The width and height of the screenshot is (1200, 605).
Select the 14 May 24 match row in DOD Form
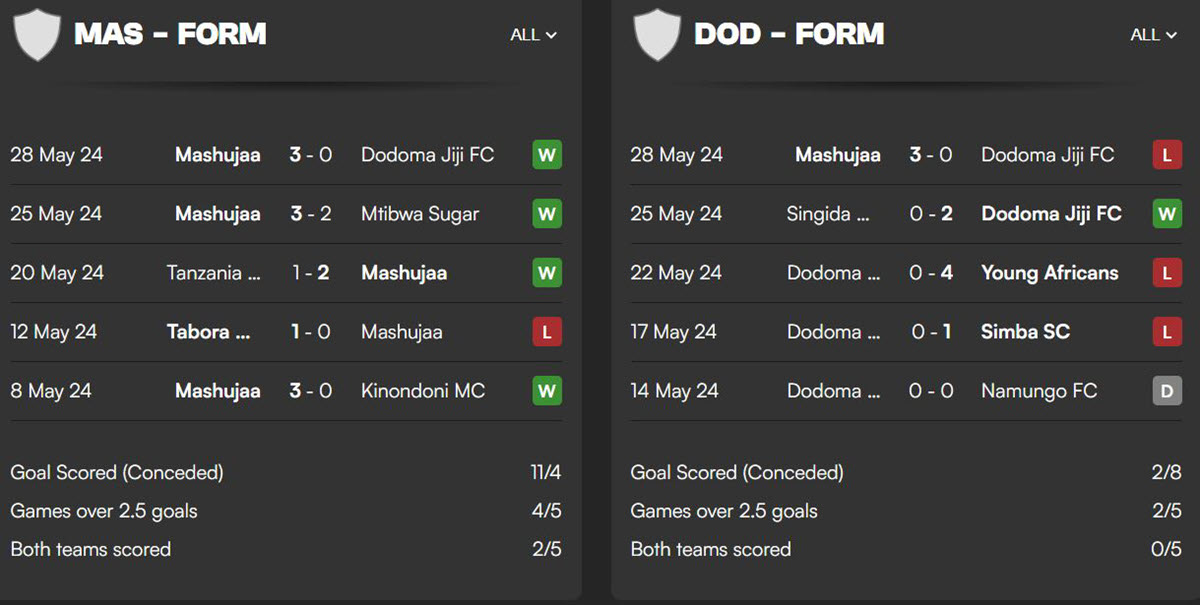[x=906, y=391]
